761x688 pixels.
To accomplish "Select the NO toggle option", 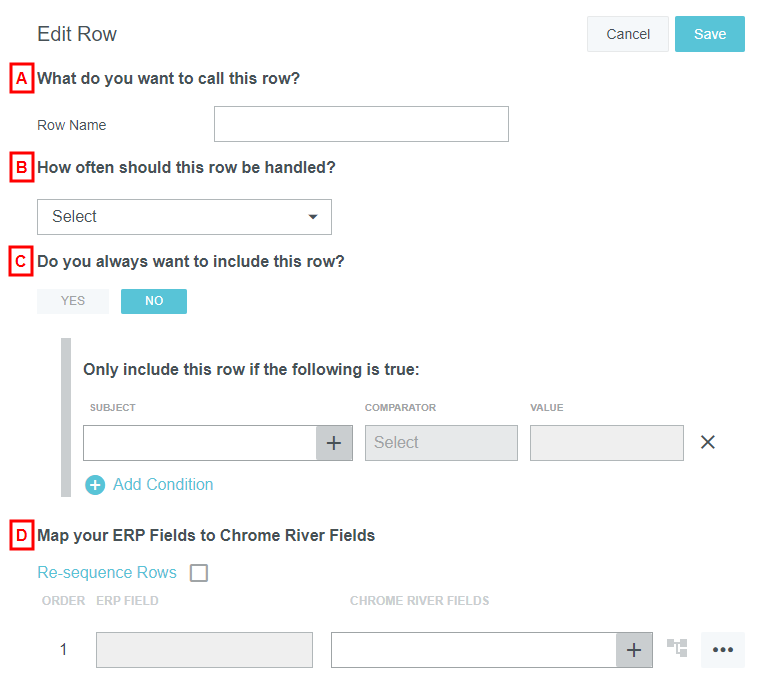I will [154, 301].
